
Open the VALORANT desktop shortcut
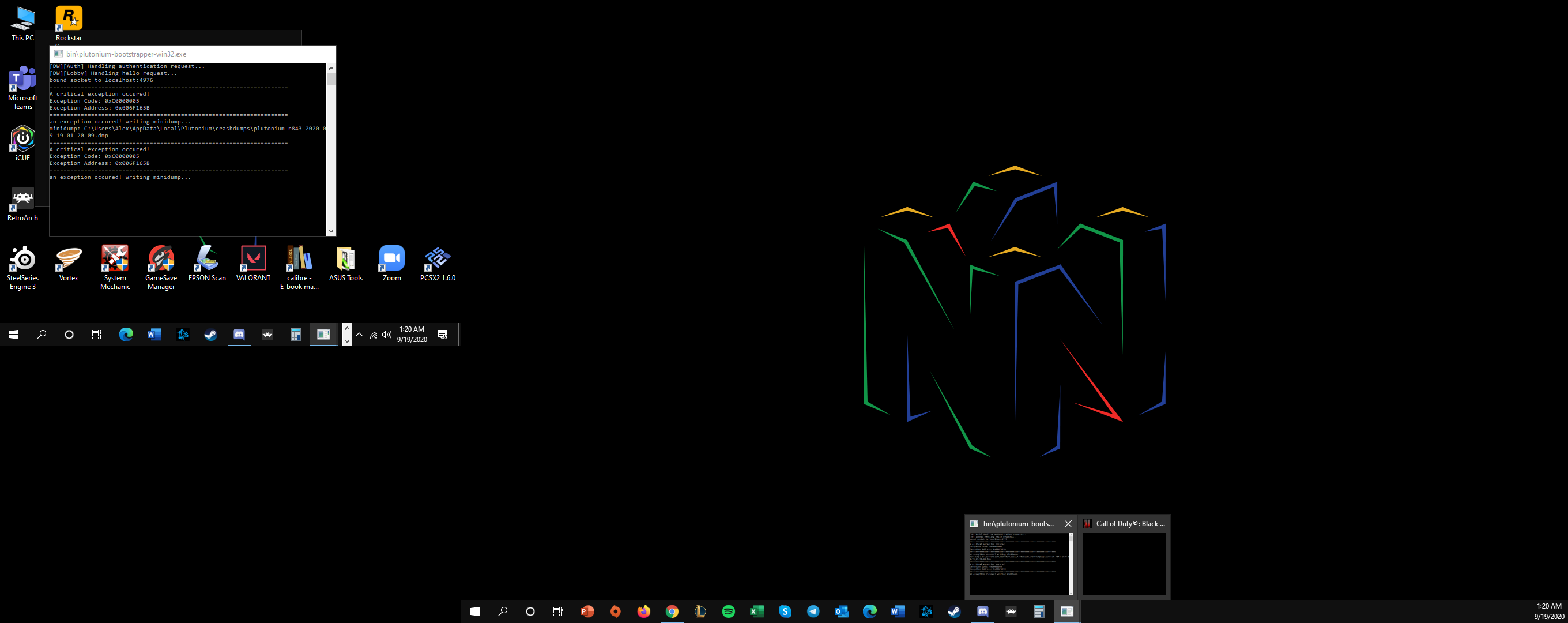253,263
